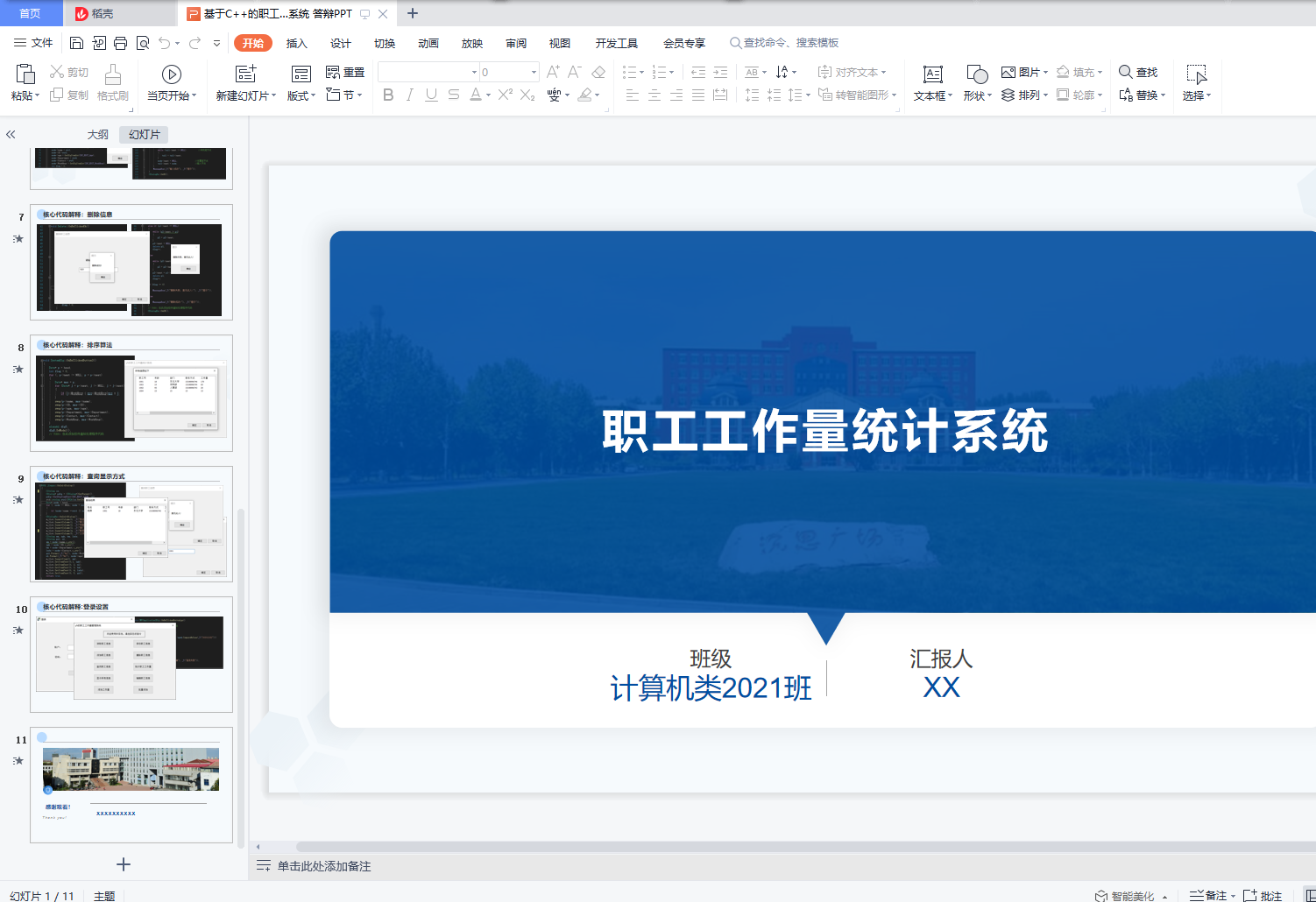Increase font size with the larger A icon
Screen dimensions: 1316x902
tap(553, 72)
